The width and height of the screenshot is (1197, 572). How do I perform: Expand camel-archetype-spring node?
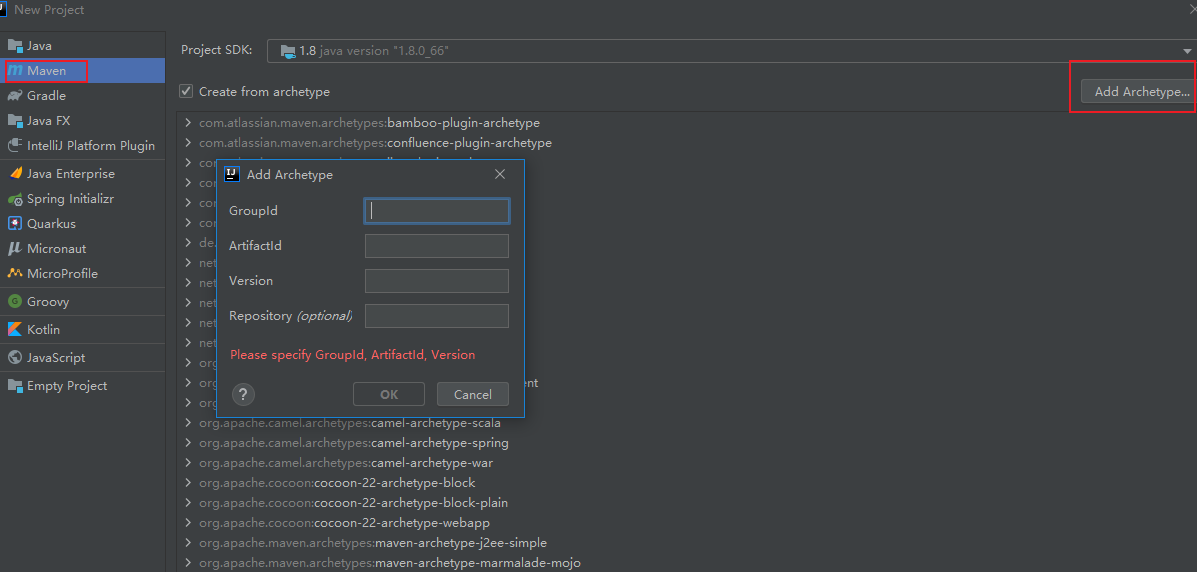tap(187, 443)
